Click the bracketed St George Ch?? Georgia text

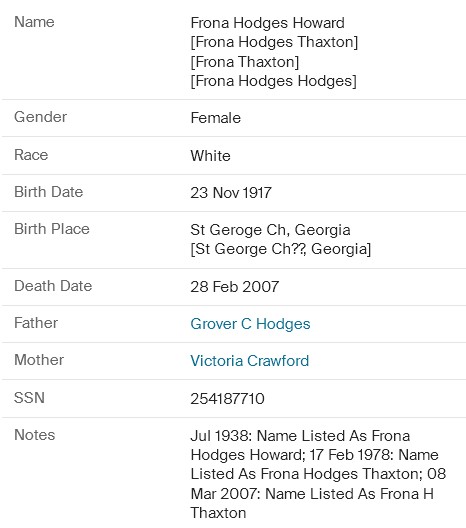[x=280, y=249]
